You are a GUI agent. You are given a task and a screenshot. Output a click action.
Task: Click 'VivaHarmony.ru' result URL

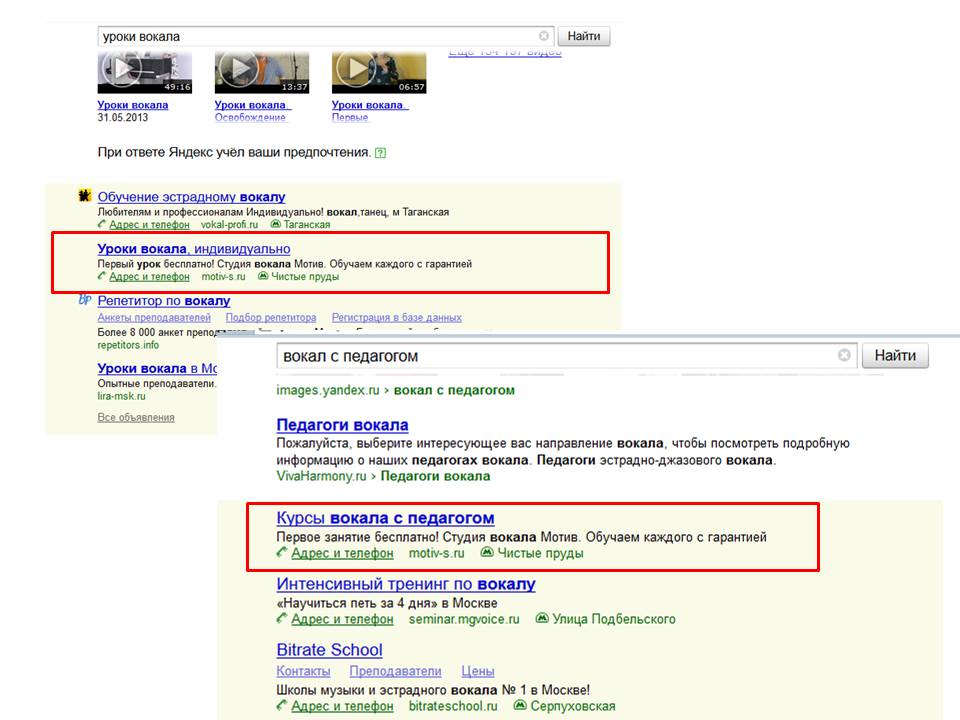(x=321, y=476)
